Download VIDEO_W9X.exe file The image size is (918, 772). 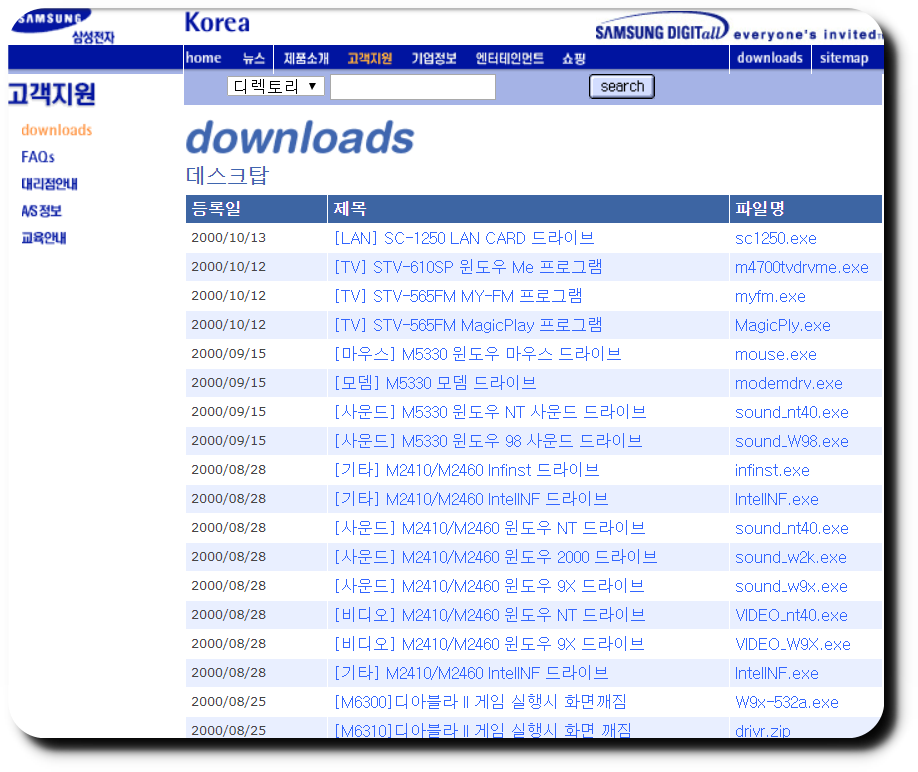click(x=793, y=644)
